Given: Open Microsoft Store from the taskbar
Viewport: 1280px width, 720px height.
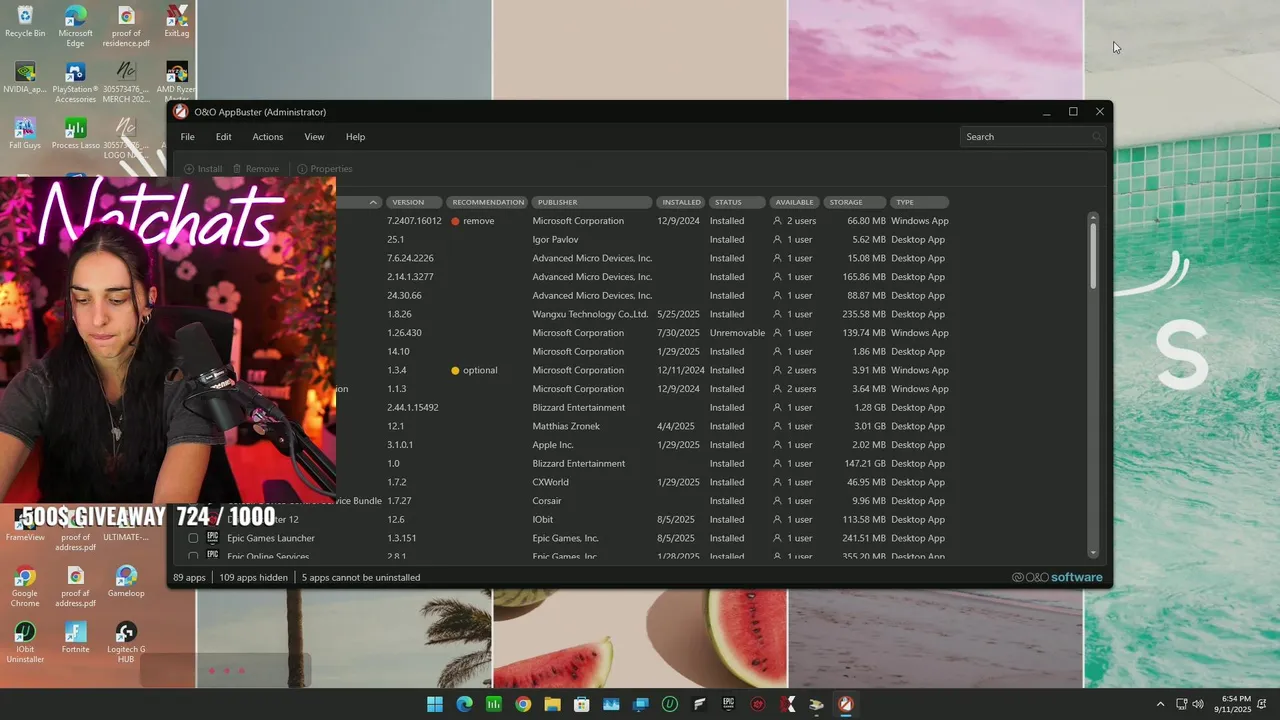Looking at the screenshot, I should [x=582, y=704].
